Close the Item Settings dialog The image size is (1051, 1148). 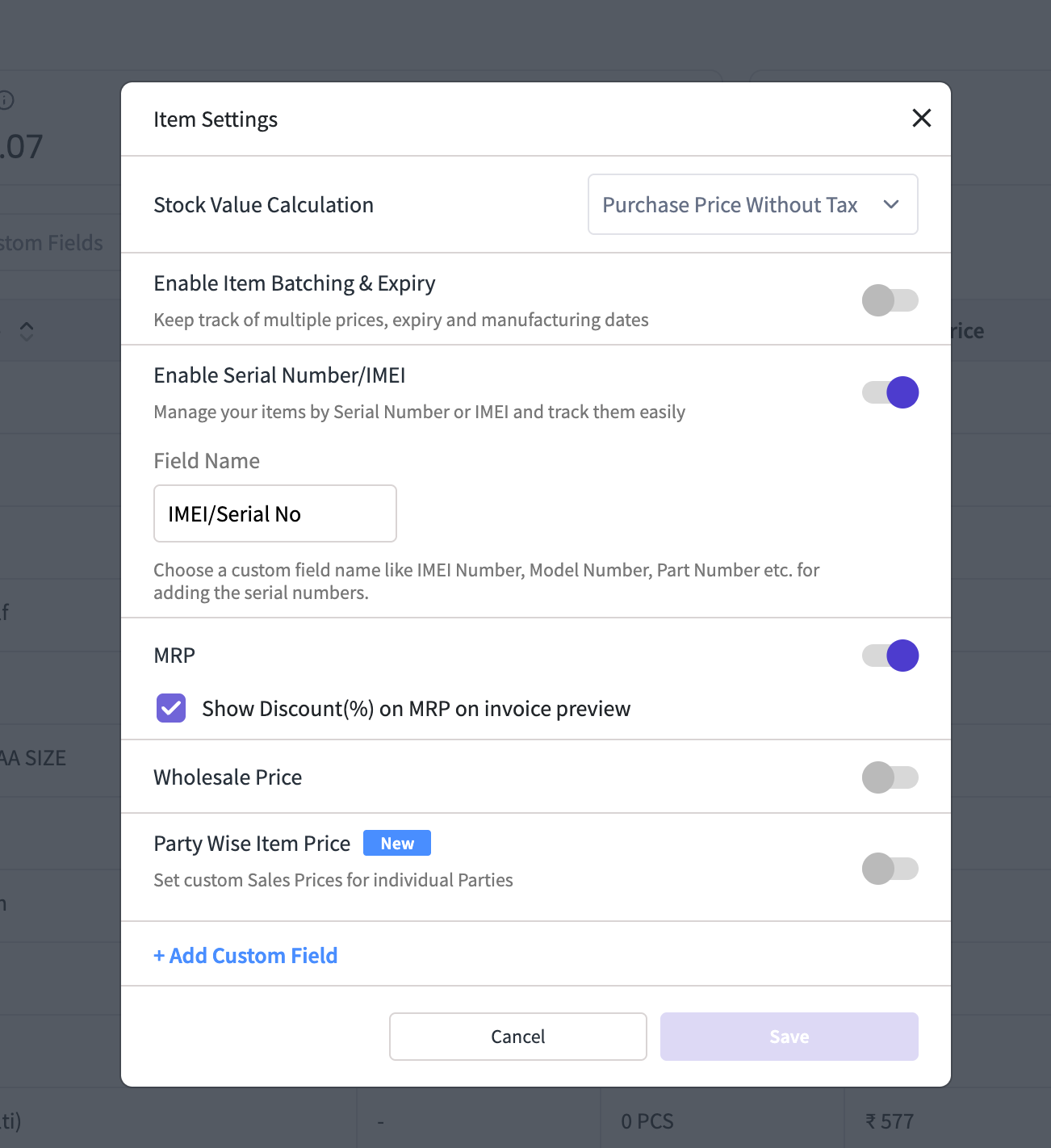(x=921, y=119)
